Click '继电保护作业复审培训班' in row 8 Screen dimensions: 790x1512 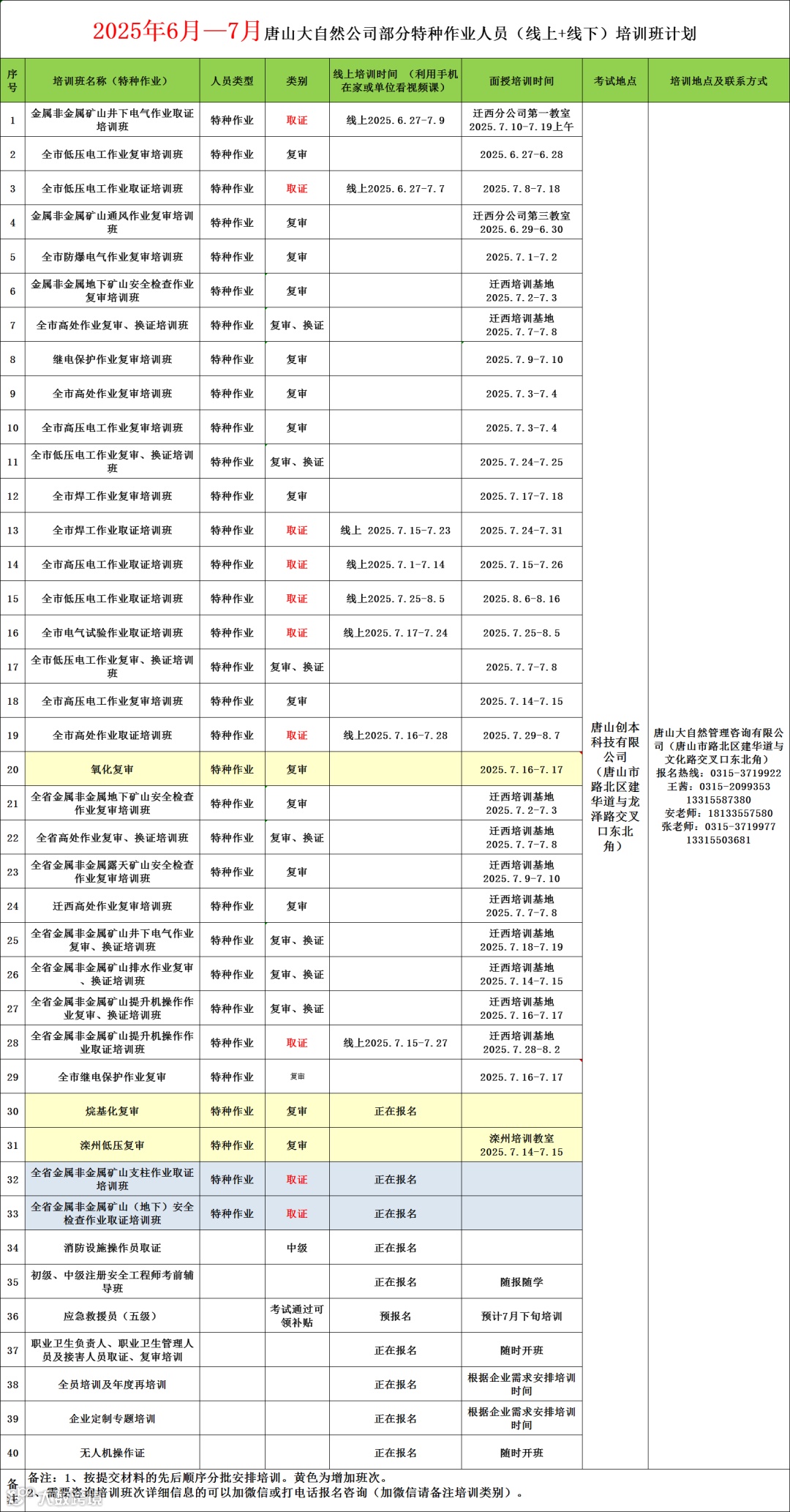tap(112, 359)
